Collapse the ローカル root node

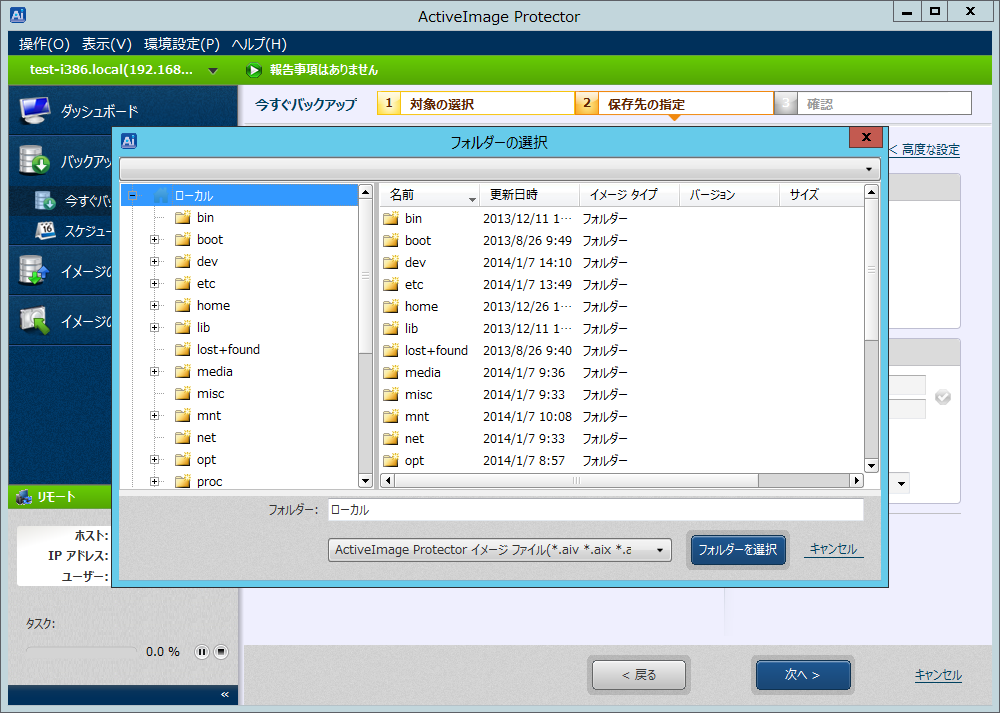[133, 196]
